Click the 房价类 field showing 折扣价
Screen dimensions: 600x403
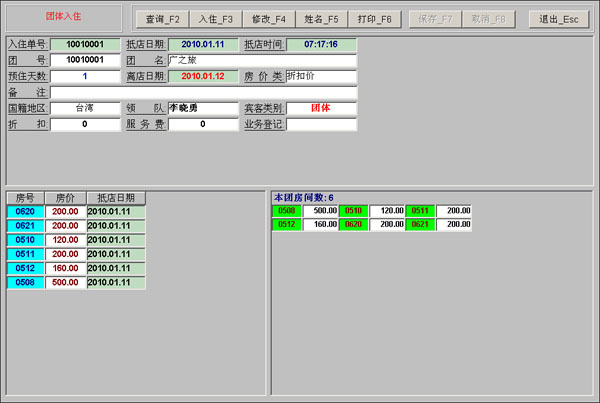pyautogui.click(x=320, y=76)
